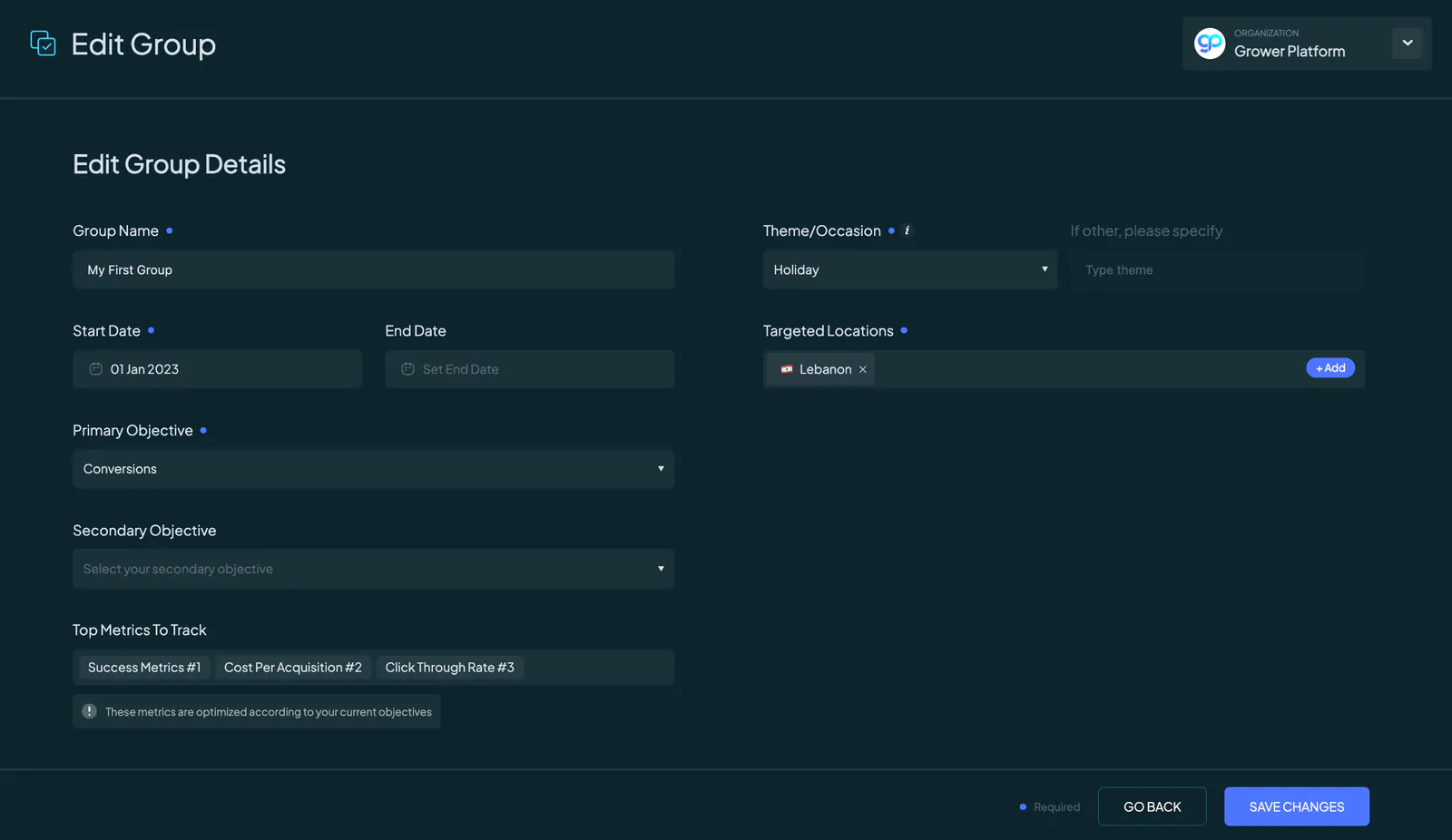
Task: Expand the organization switcher chevron
Action: 1408,43
